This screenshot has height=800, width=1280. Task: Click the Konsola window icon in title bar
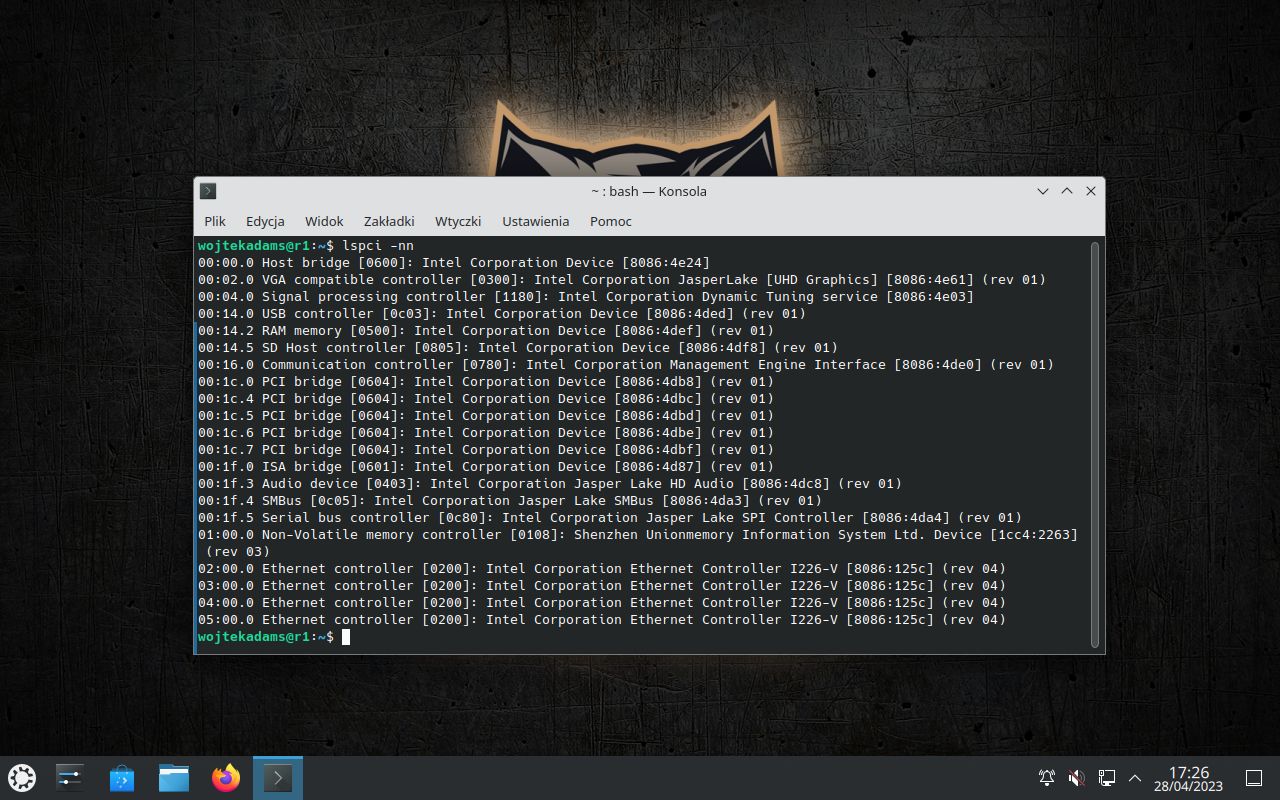click(208, 191)
